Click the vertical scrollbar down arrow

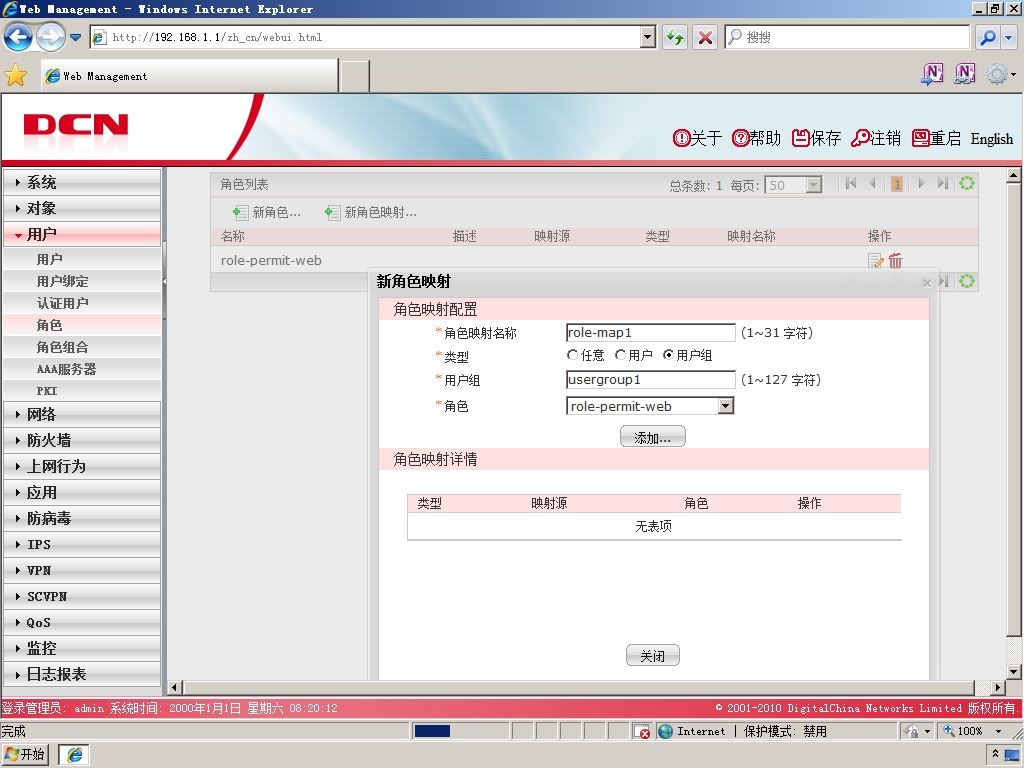(1013, 671)
